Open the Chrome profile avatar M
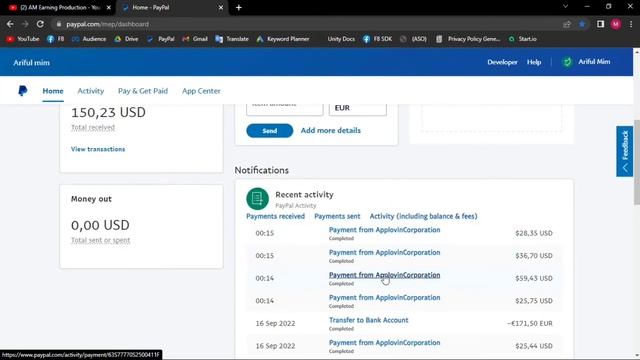 click(616, 24)
